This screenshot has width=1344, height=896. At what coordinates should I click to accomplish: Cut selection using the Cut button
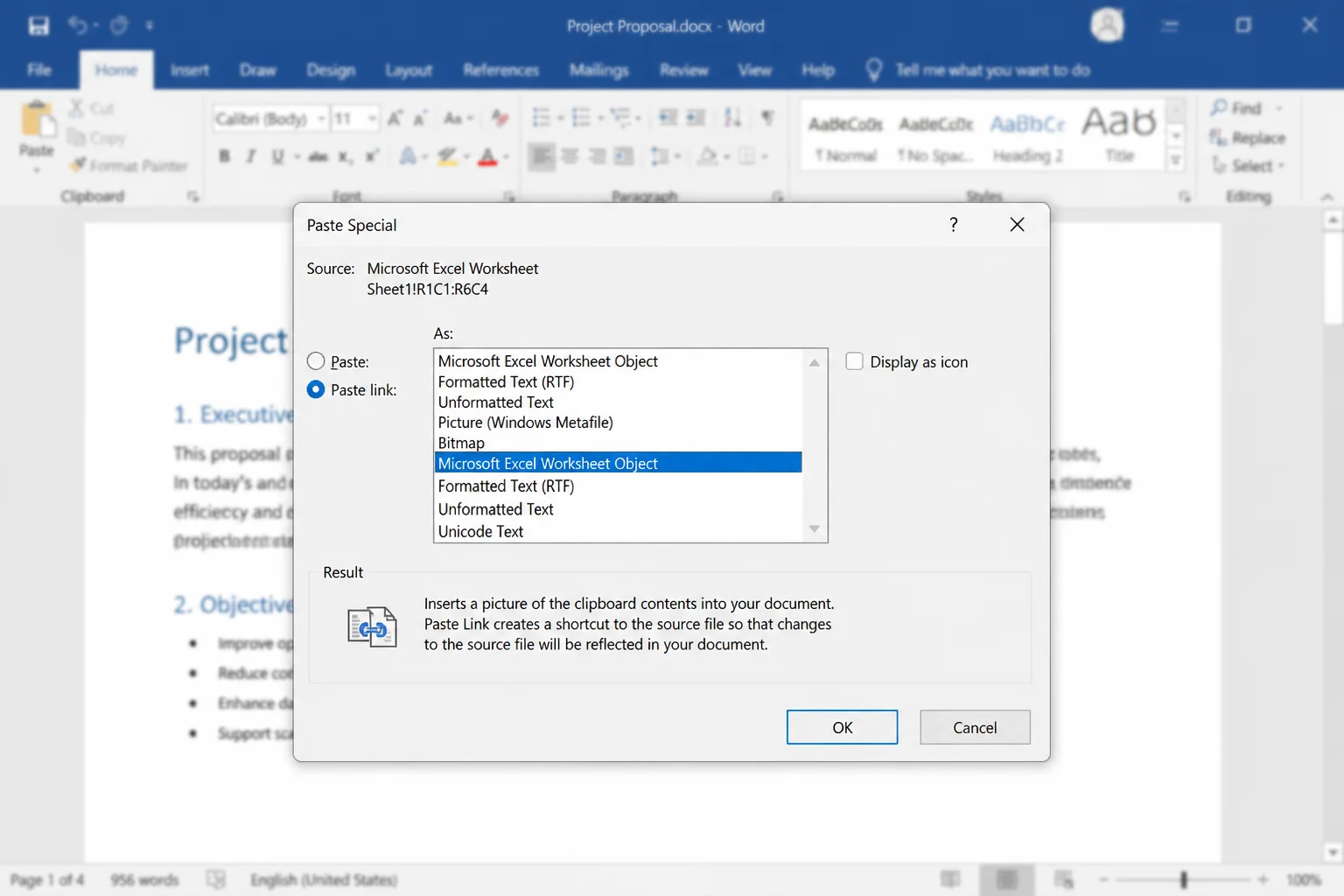pyautogui.click(x=92, y=108)
